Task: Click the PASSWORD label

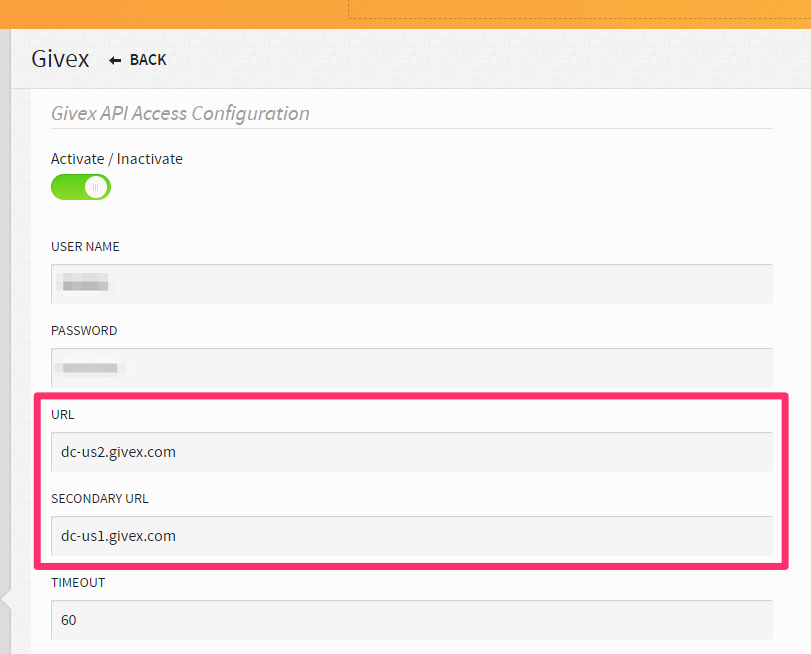Action: [x=84, y=331]
